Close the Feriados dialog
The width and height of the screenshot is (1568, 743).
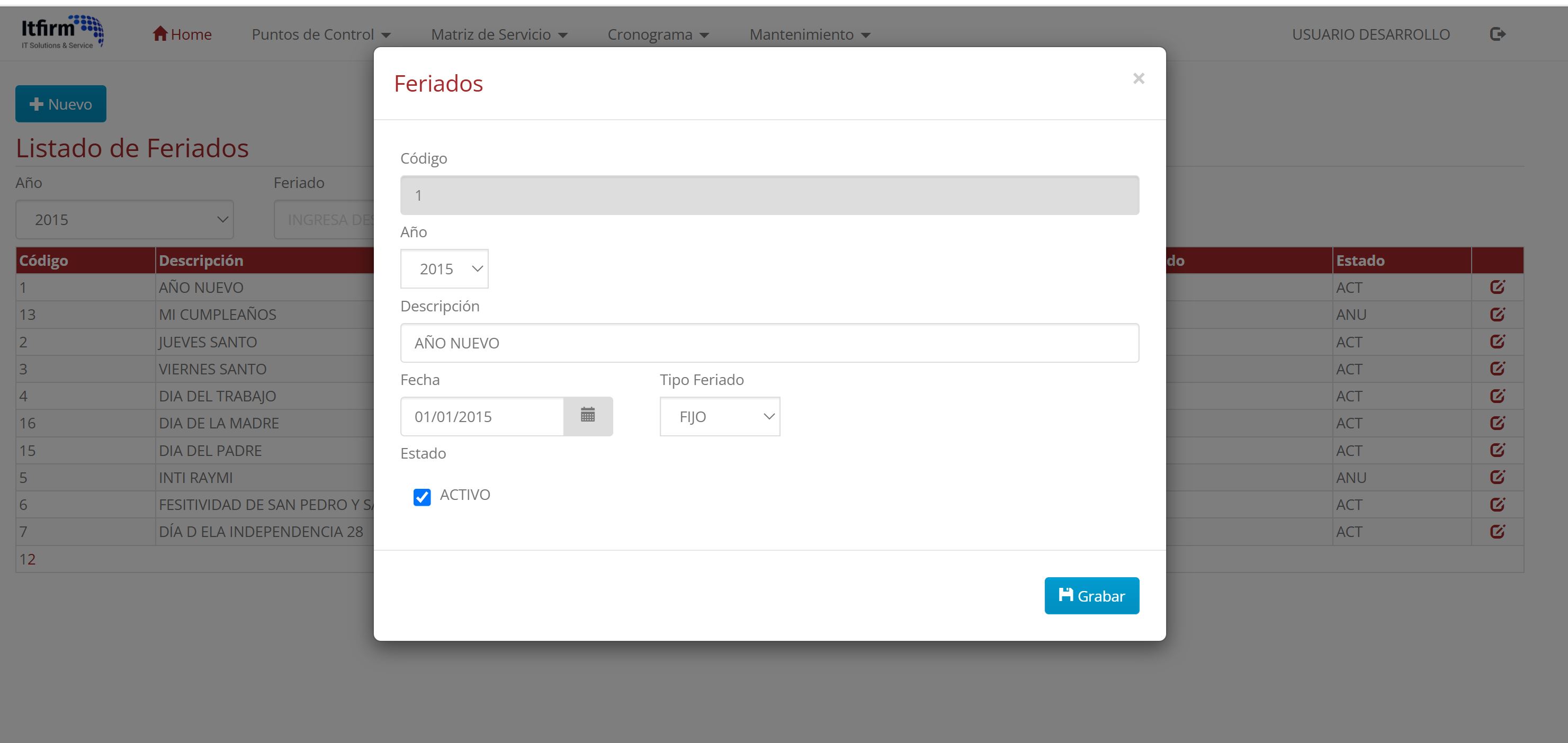click(x=1138, y=78)
